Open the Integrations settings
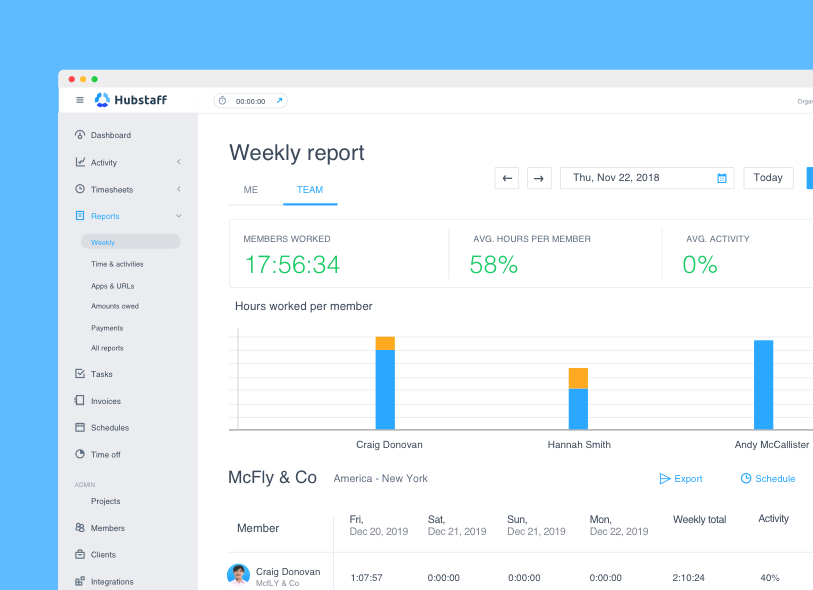Image resolution: width=813 pixels, height=590 pixels. coord(110,581)
